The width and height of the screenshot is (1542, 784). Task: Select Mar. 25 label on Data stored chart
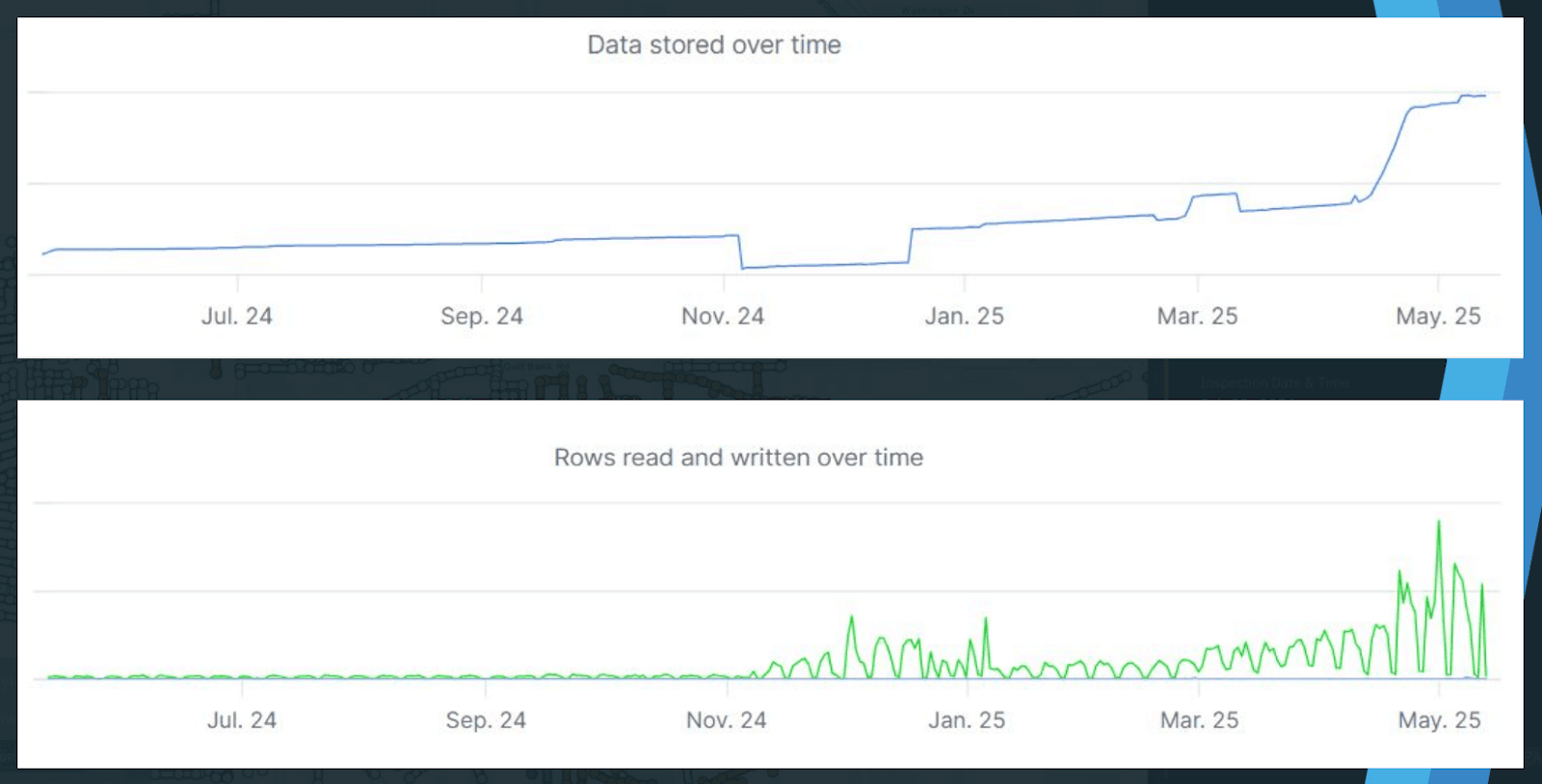tap(1197, 316)
